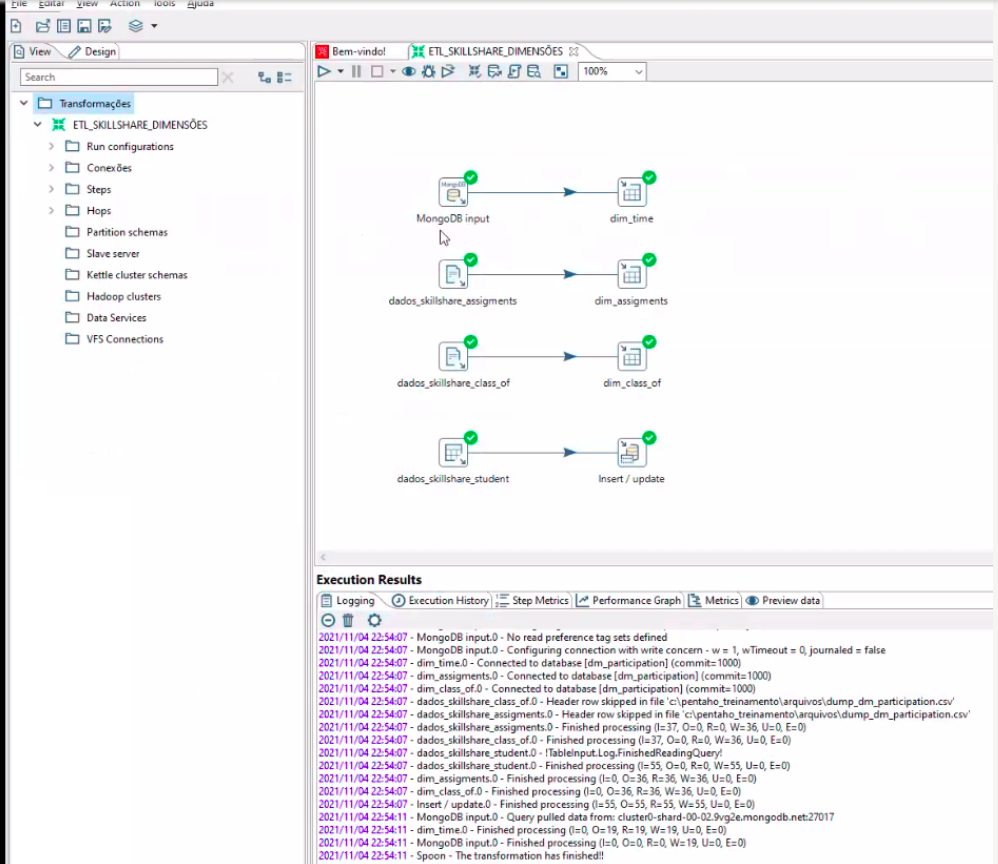The image size is (998, 864).
Task: Select the dim_time table output step
Action: click(631, 192)
